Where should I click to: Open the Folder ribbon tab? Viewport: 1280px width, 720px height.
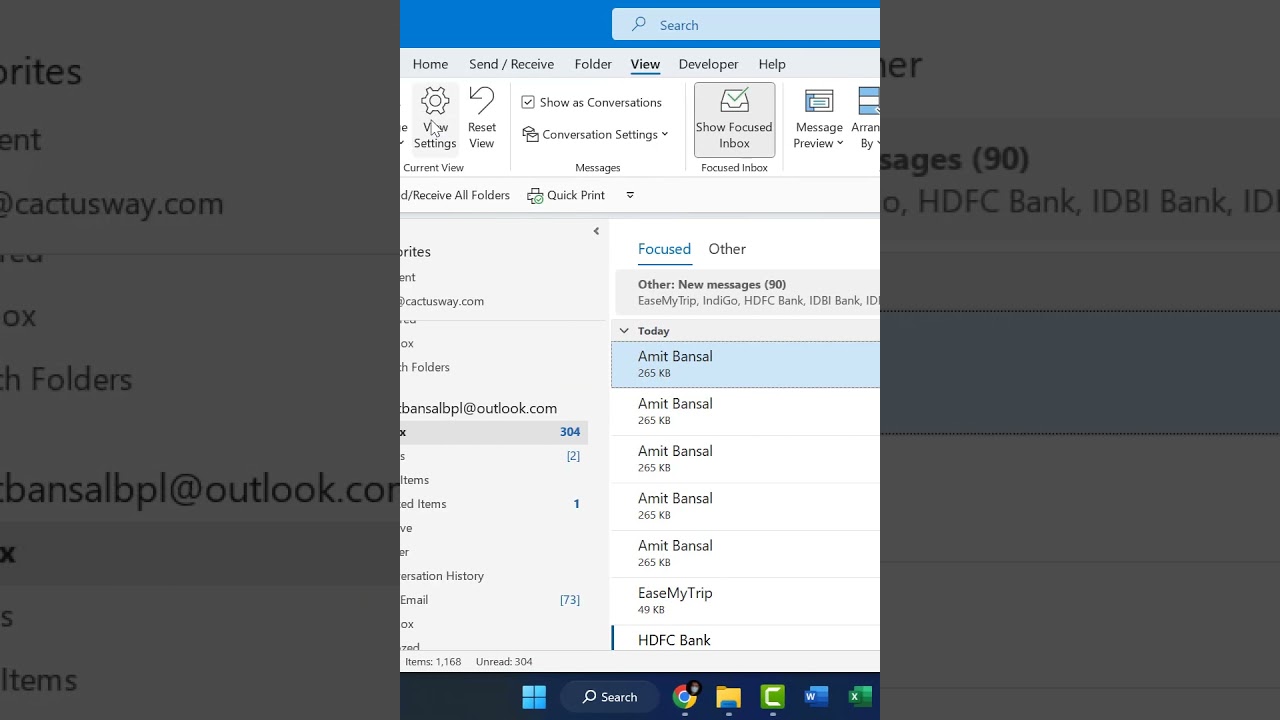coord(593,64)
